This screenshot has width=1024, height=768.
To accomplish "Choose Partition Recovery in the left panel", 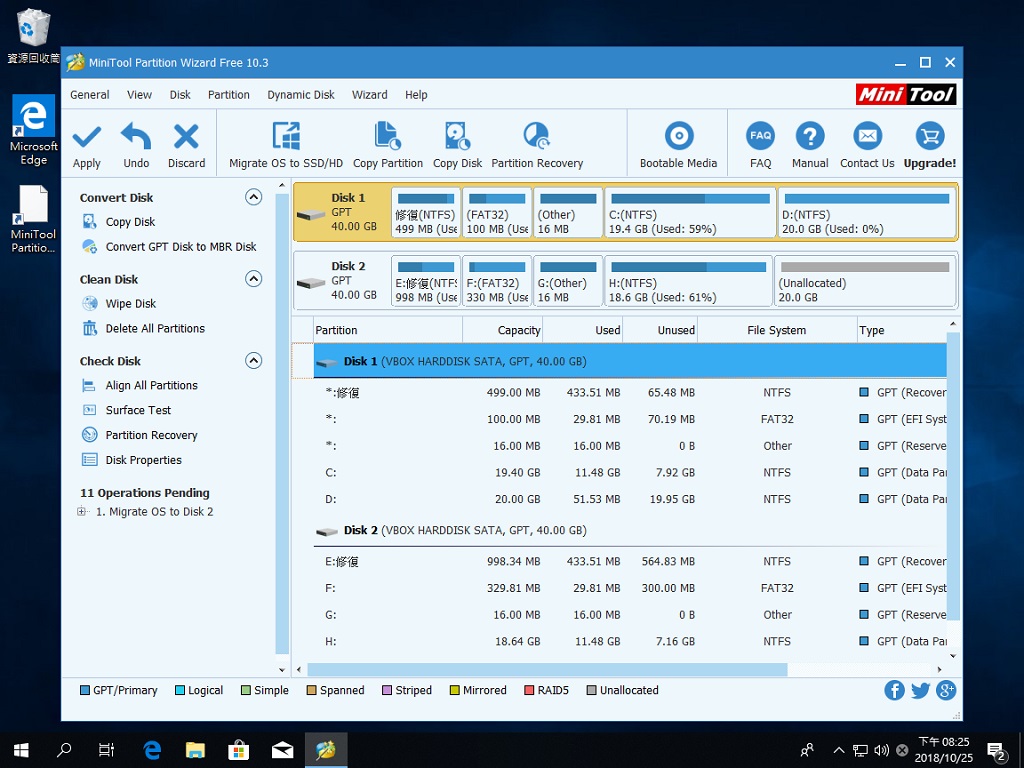I will pyautogui.click(x=152, y=435).
